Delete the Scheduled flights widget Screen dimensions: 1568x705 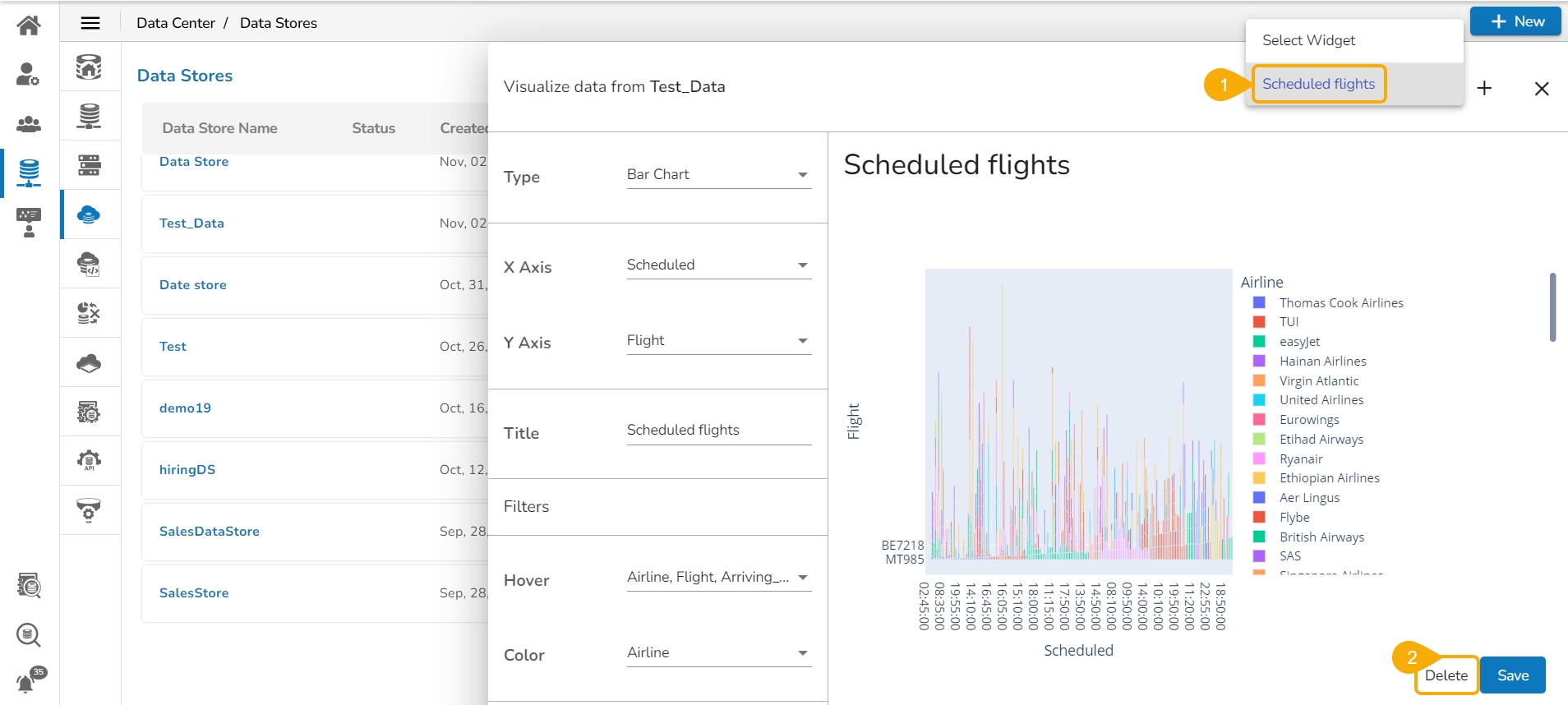point(1446,675)
